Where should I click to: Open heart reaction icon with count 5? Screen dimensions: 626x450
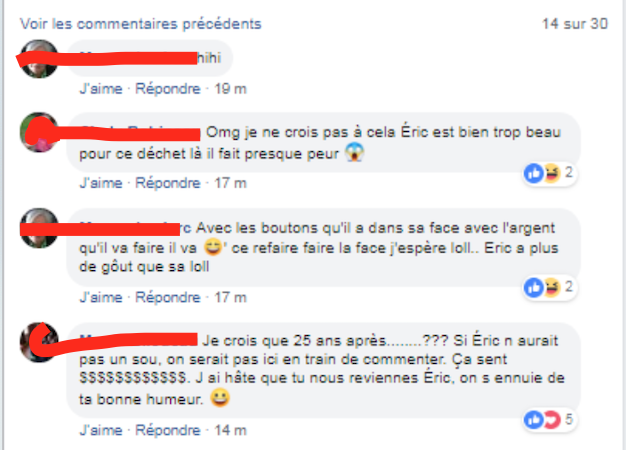[552, 420]
